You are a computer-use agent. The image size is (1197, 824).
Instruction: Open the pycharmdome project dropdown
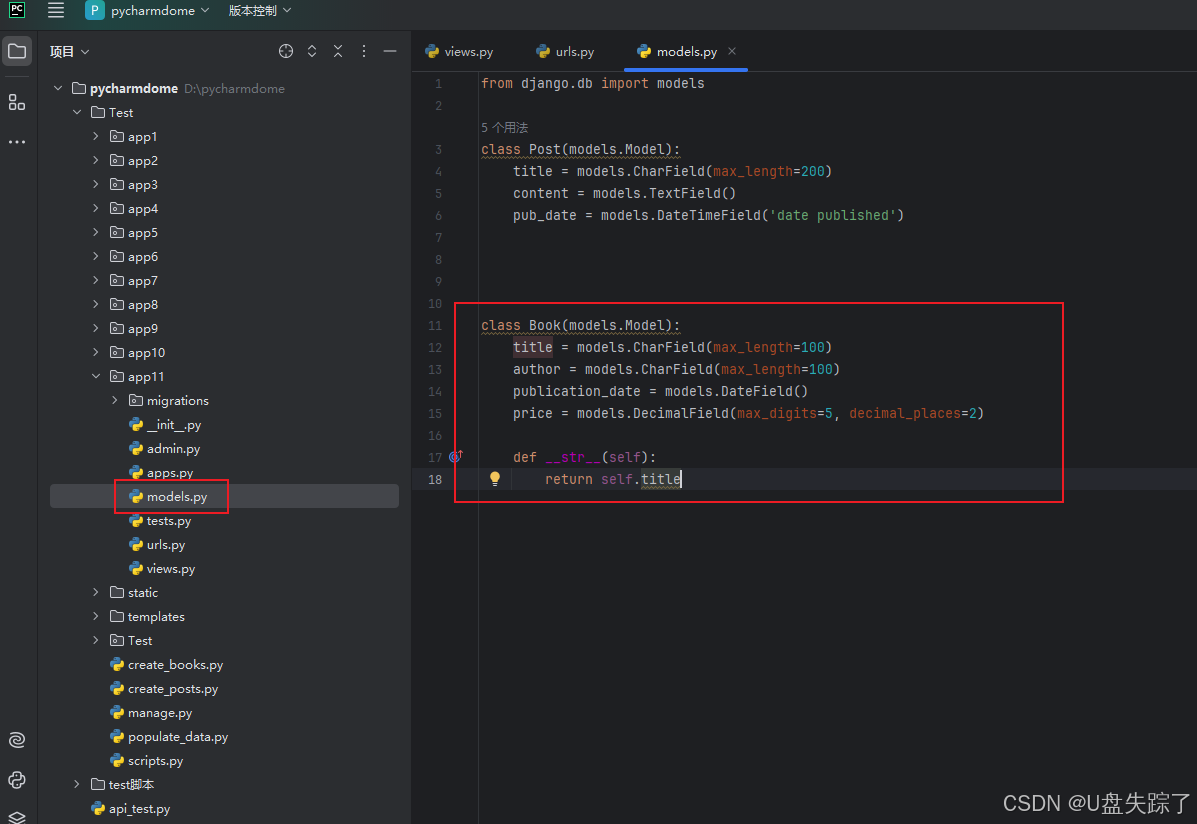[x=148, y=11]
